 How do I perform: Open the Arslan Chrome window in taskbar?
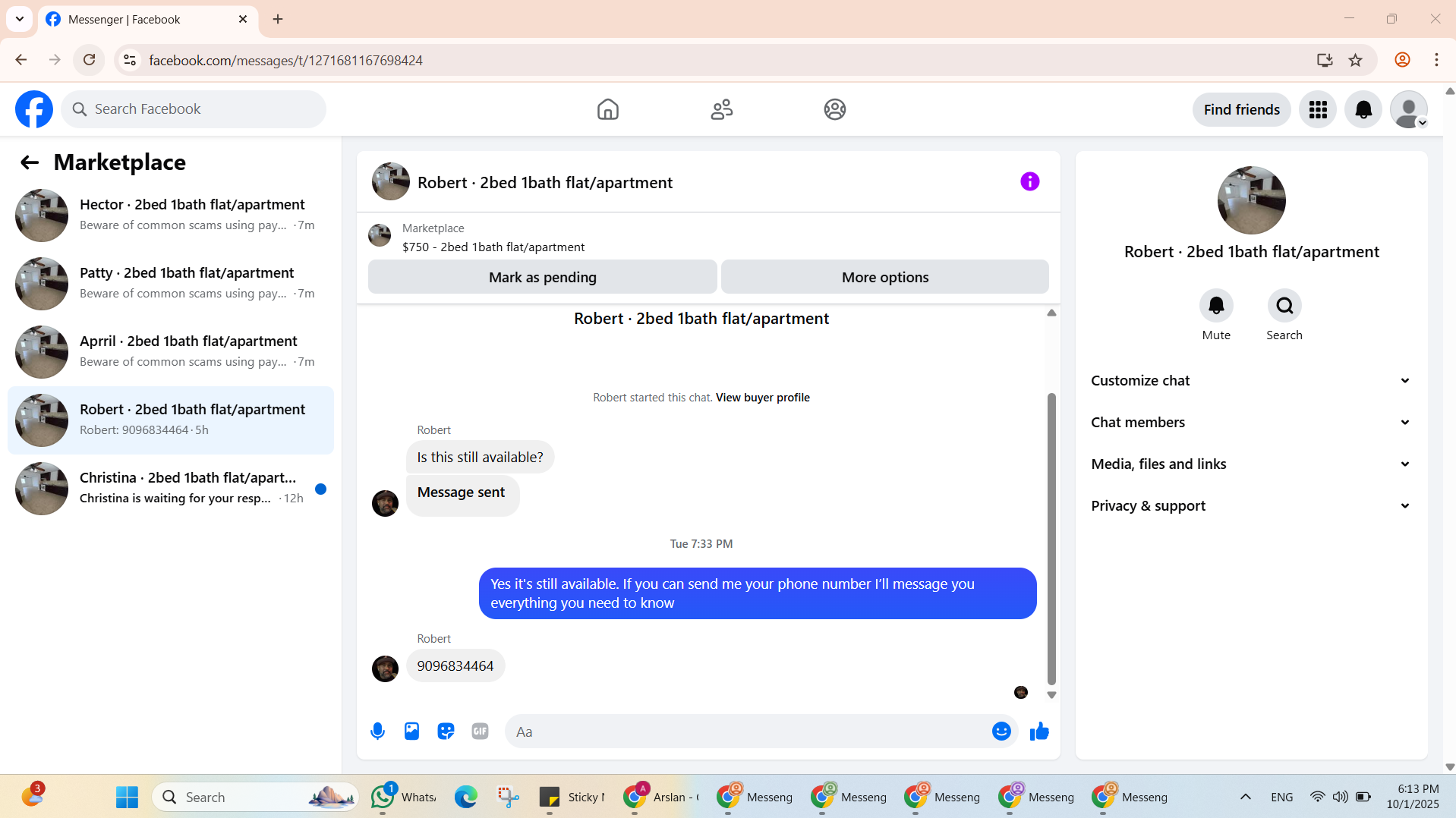[661, 798]
